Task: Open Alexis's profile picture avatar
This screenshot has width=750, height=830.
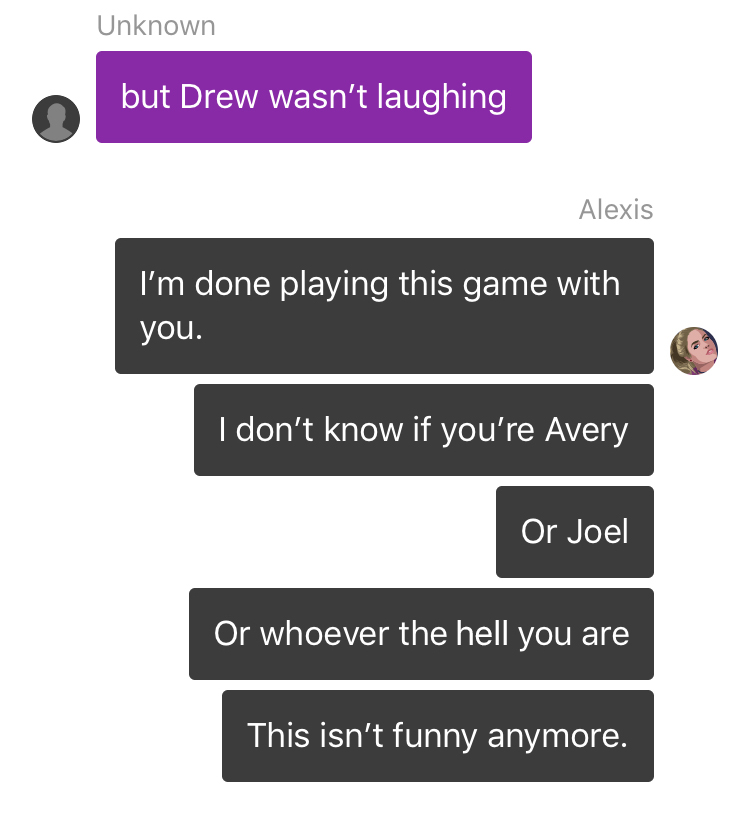Action: [x=694, y=351]
